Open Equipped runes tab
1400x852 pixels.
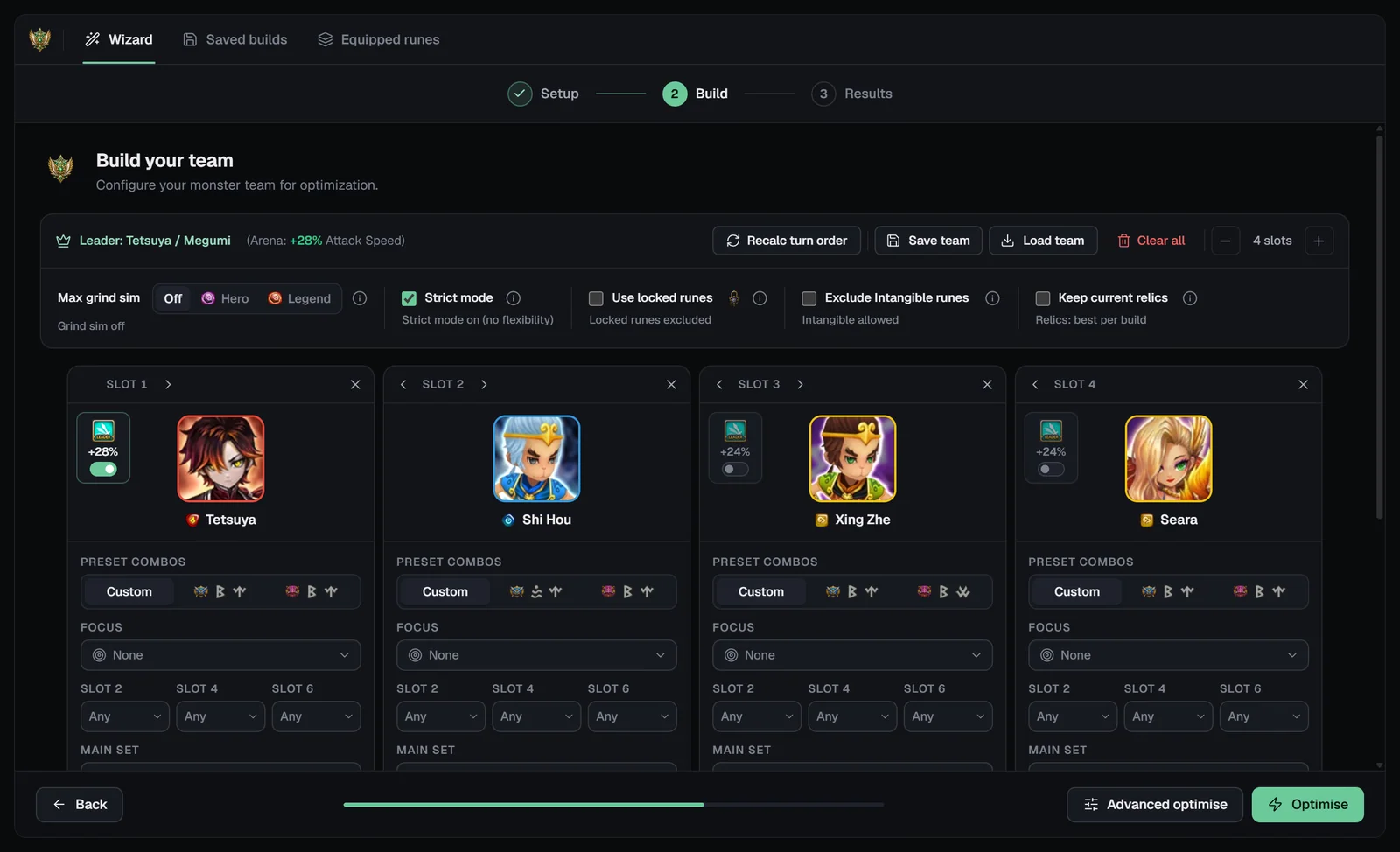pyautogui.click(x=379, y=39)
